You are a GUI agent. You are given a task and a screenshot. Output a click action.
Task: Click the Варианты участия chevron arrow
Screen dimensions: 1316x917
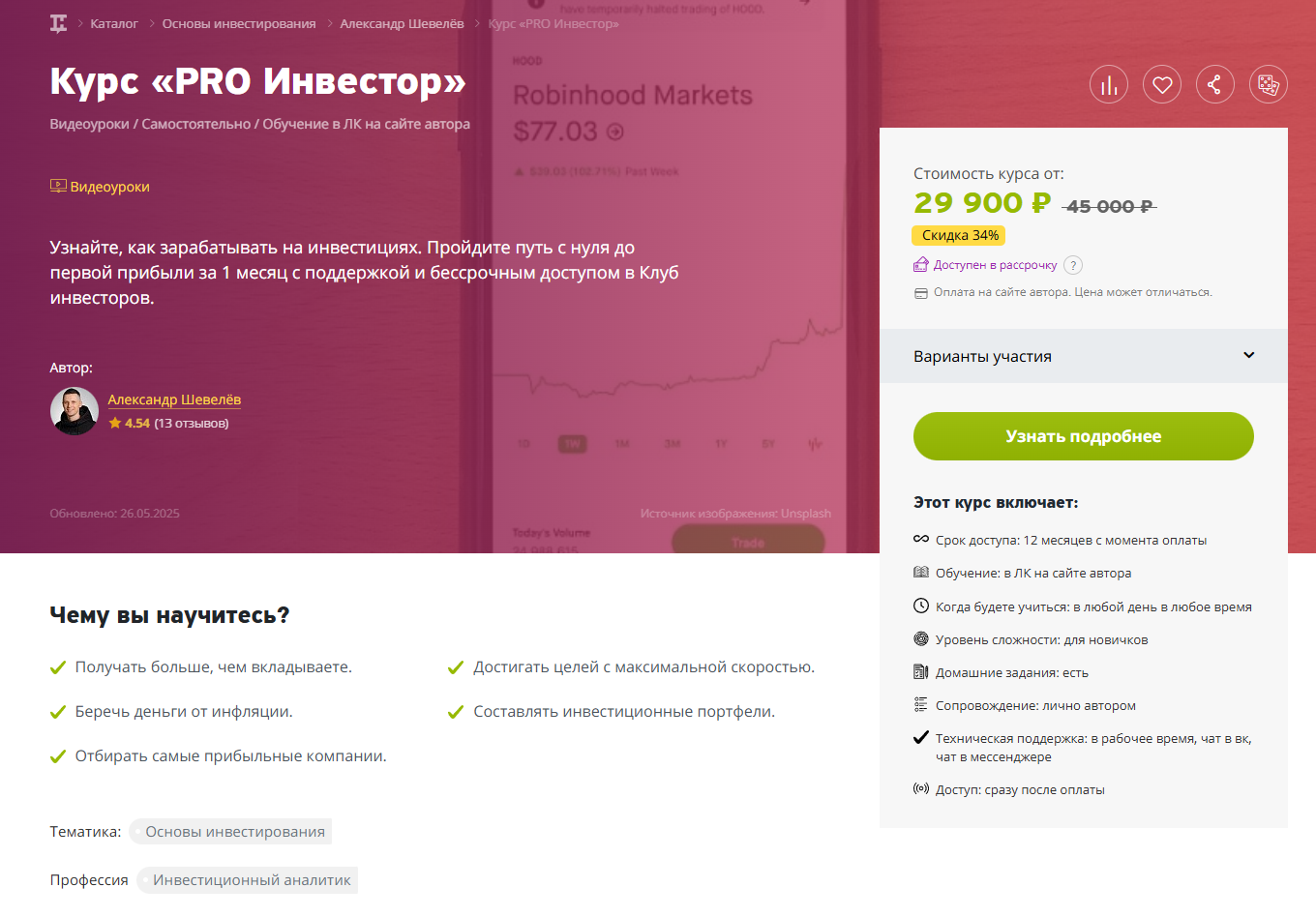(1249, 355)
